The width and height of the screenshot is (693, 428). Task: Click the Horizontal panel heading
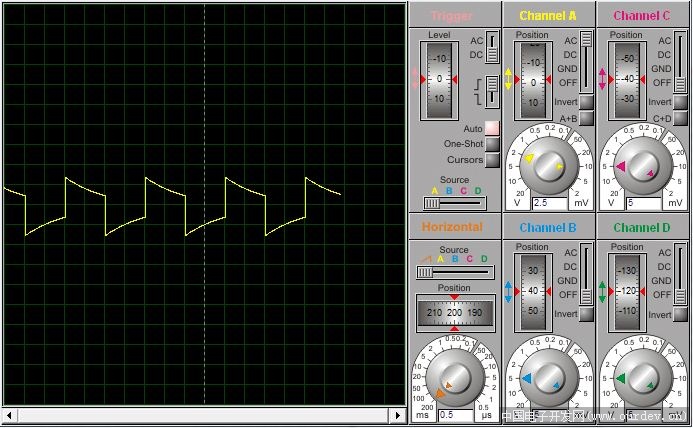click(x=452, y=227)
